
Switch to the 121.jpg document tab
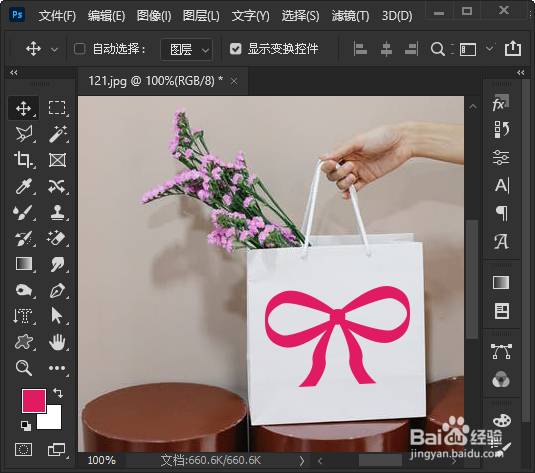pos(156,81)
